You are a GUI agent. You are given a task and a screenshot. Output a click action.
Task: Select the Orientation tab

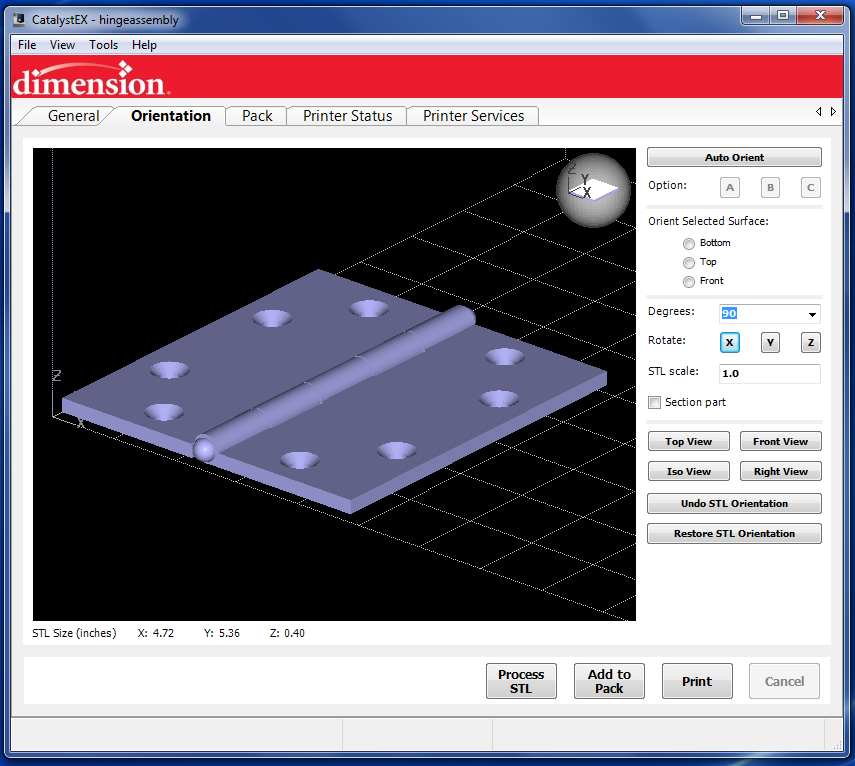171,116
